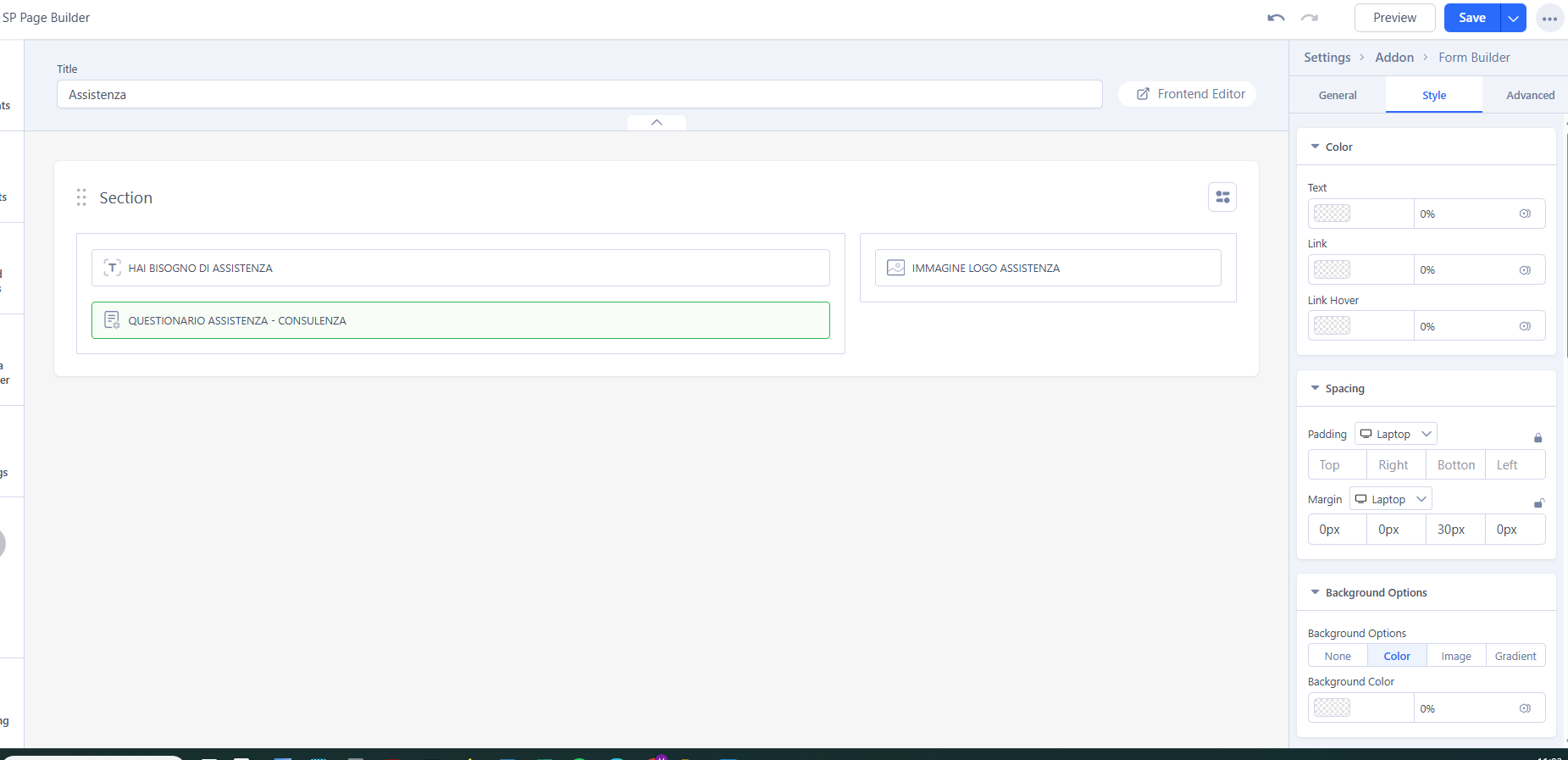The height and width of the screenshot is (760, 1568).
Task: Toggle the Margin lock icon
Action: (x=1538, y=503)
